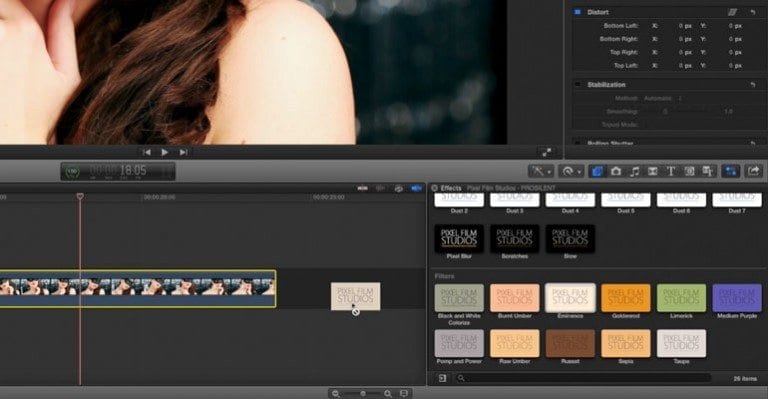This screenshot has width=768, height=399.
Task: Select the Eminence filter
Action: click(x=570, y=298)
